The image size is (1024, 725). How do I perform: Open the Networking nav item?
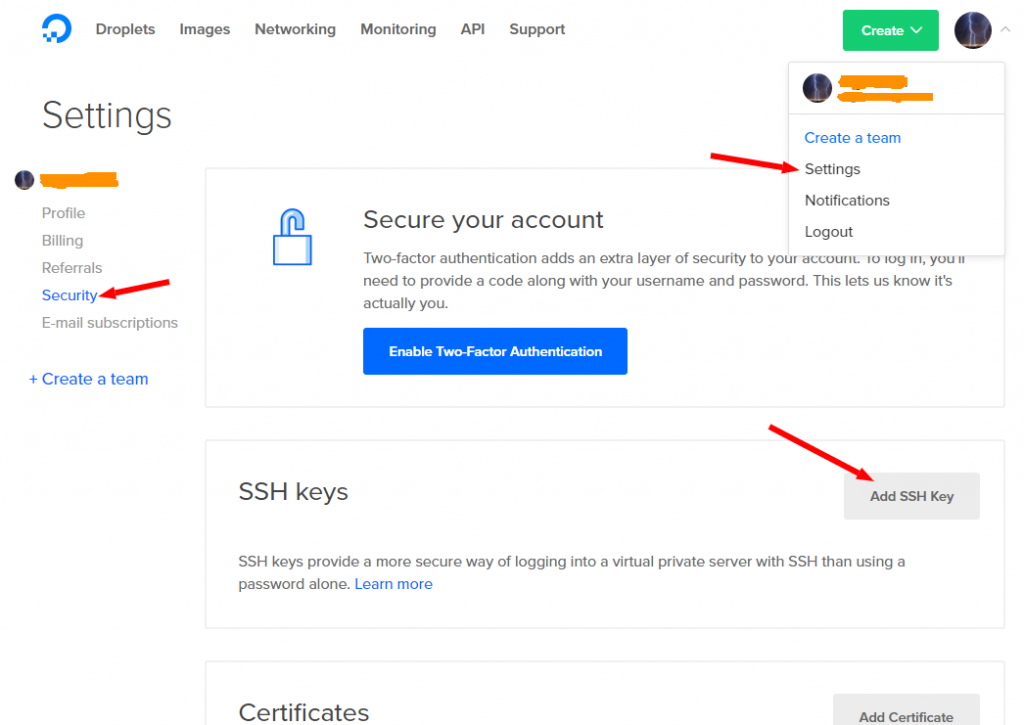point(295,29)
